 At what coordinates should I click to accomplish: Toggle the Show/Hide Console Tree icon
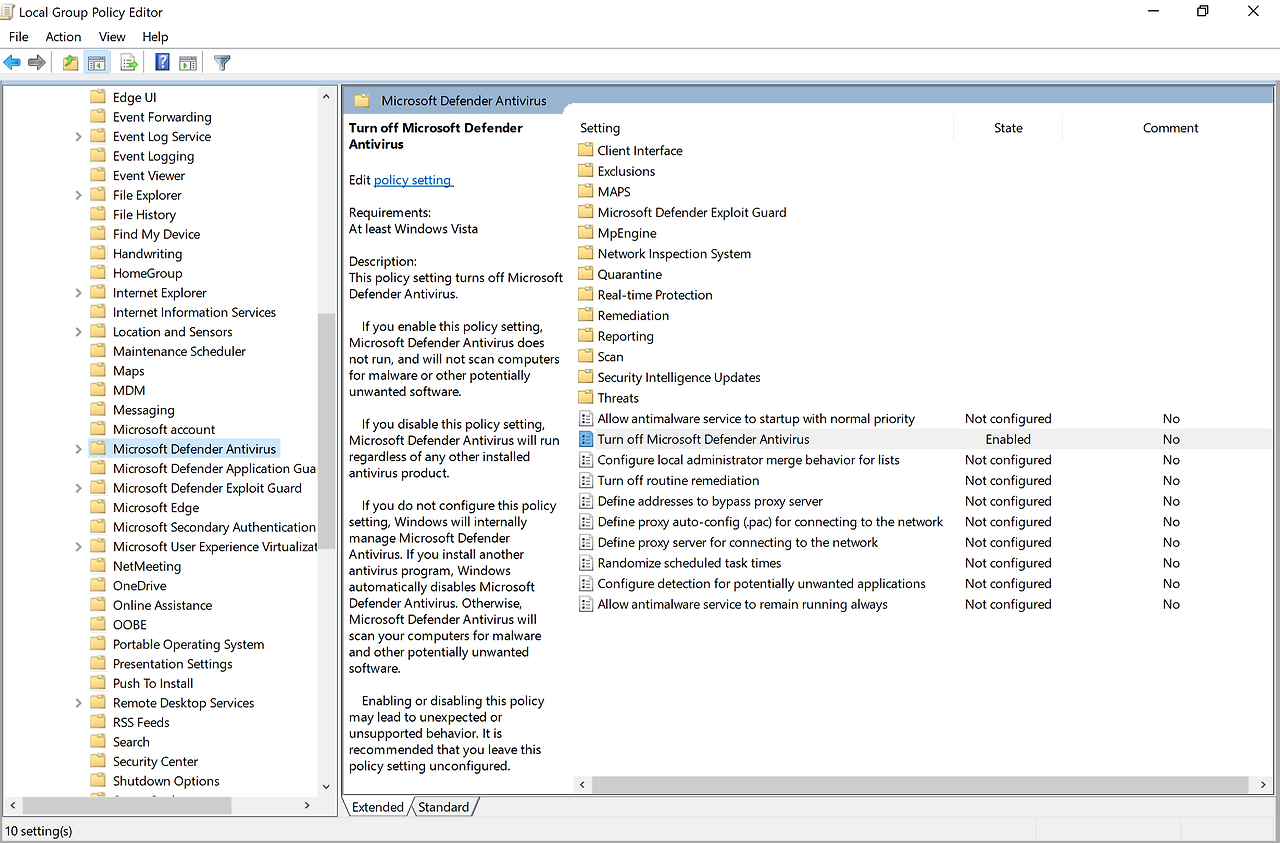click(x=96, y=62)
